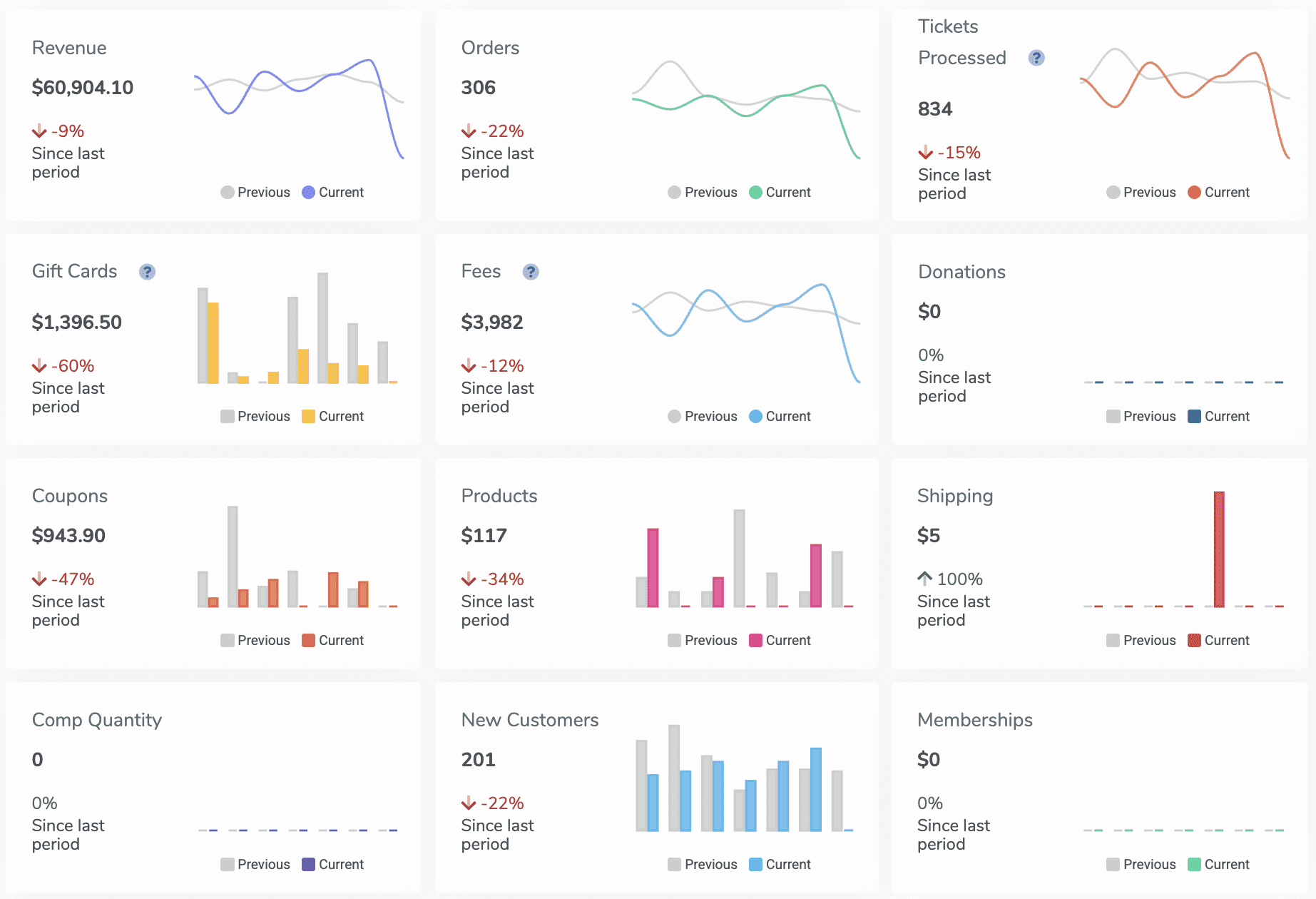Toggle Current series in Fees legend
Image resolution: width=1316 pixels, height=899 pixels.
coord(780,417)
